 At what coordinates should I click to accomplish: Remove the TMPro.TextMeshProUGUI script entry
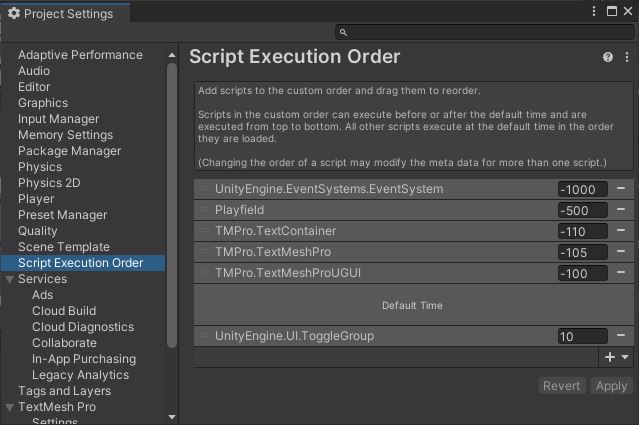(621, 272)
